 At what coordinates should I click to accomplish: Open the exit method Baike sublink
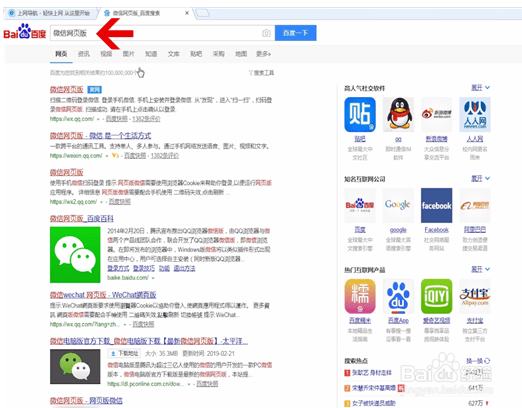coord(184,268)
